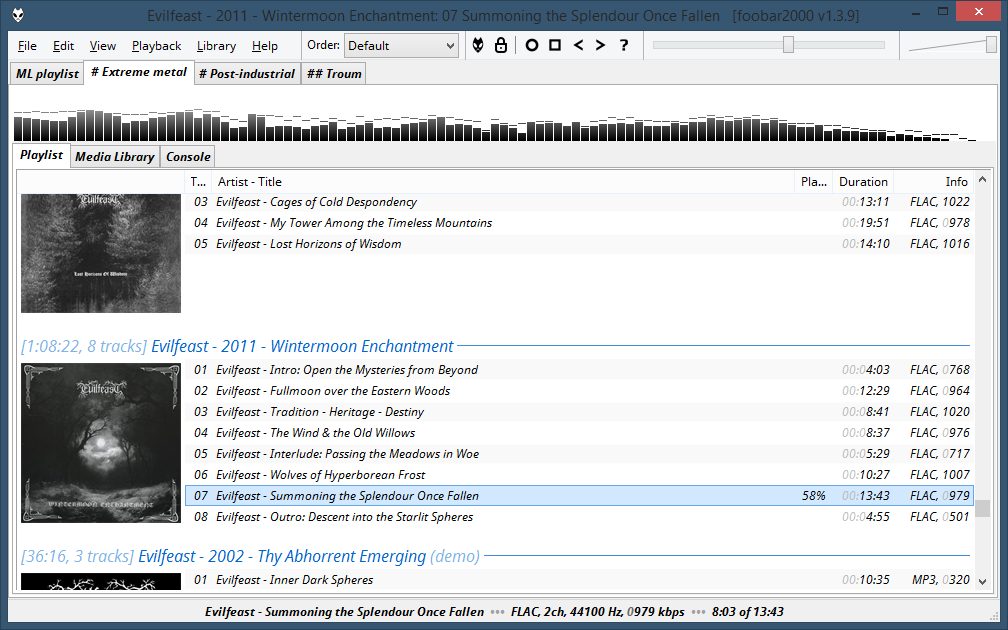The width and height of the screenshot is (1008, 630).
Task: Click the question mark random icon
Action: point(624,45)
